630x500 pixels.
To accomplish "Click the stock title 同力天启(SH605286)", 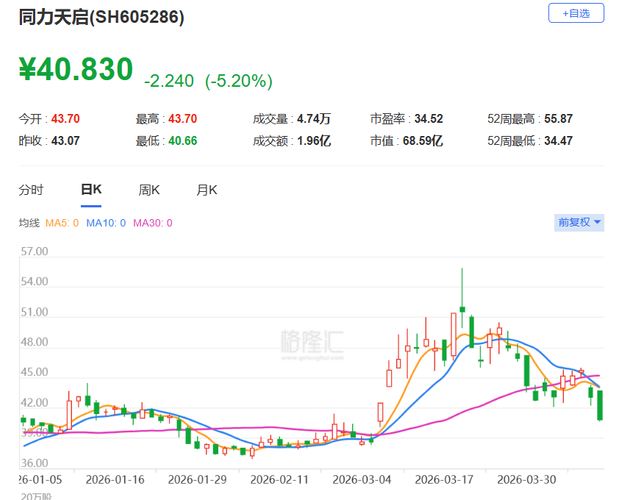I will 101,17.
